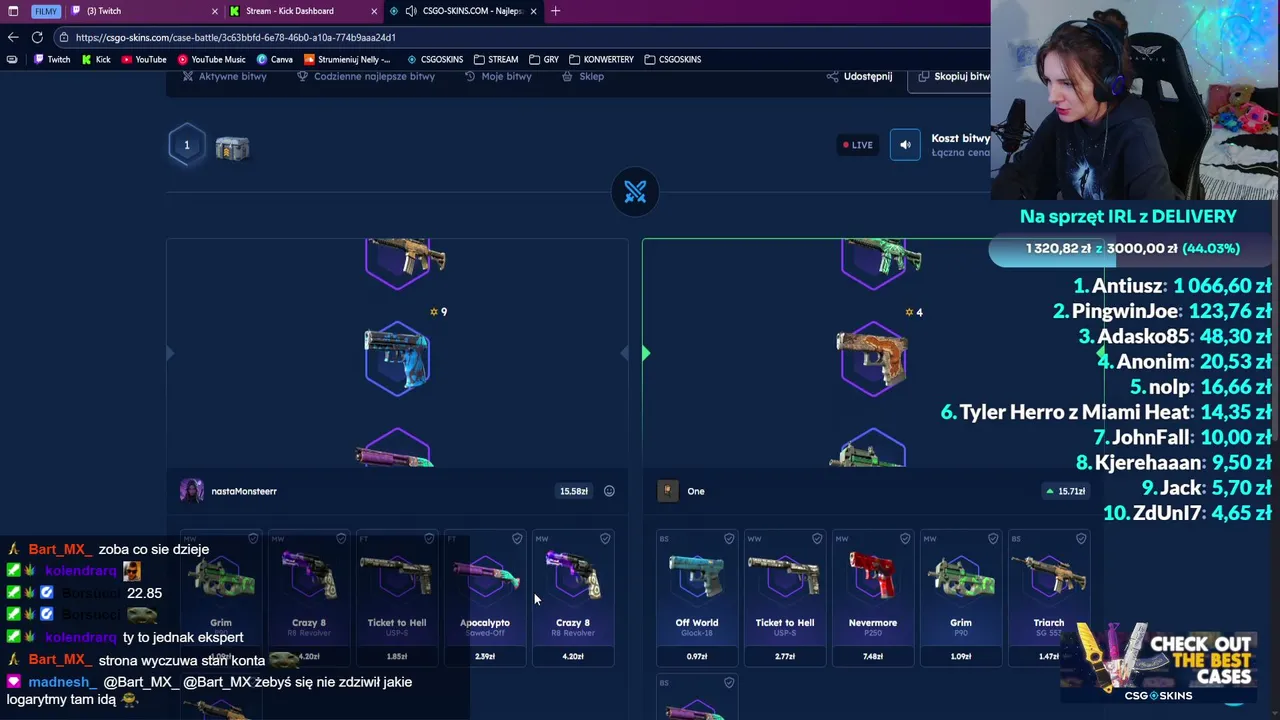
Task: Click the shield icon on One's Grim card
Action: (993, 538)
